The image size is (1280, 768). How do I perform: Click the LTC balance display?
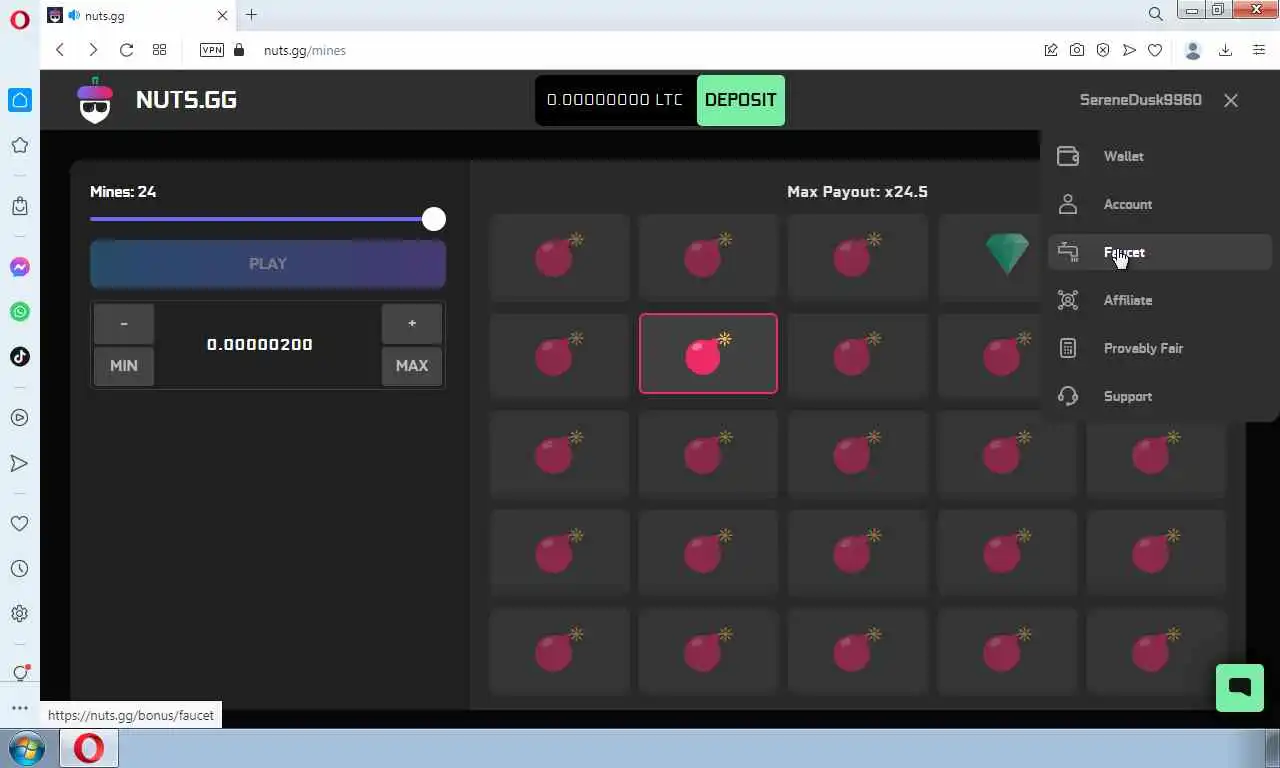point(615,100)
